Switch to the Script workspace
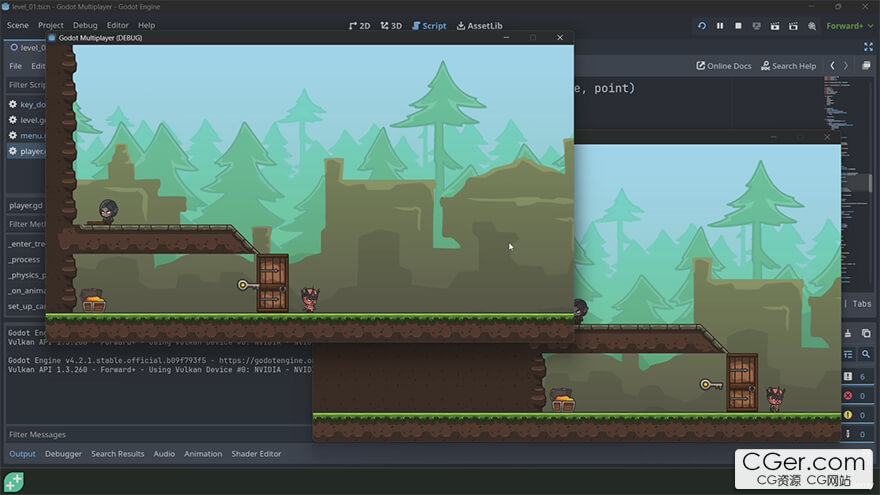The image size is (880, 495). tap(429, 26)
